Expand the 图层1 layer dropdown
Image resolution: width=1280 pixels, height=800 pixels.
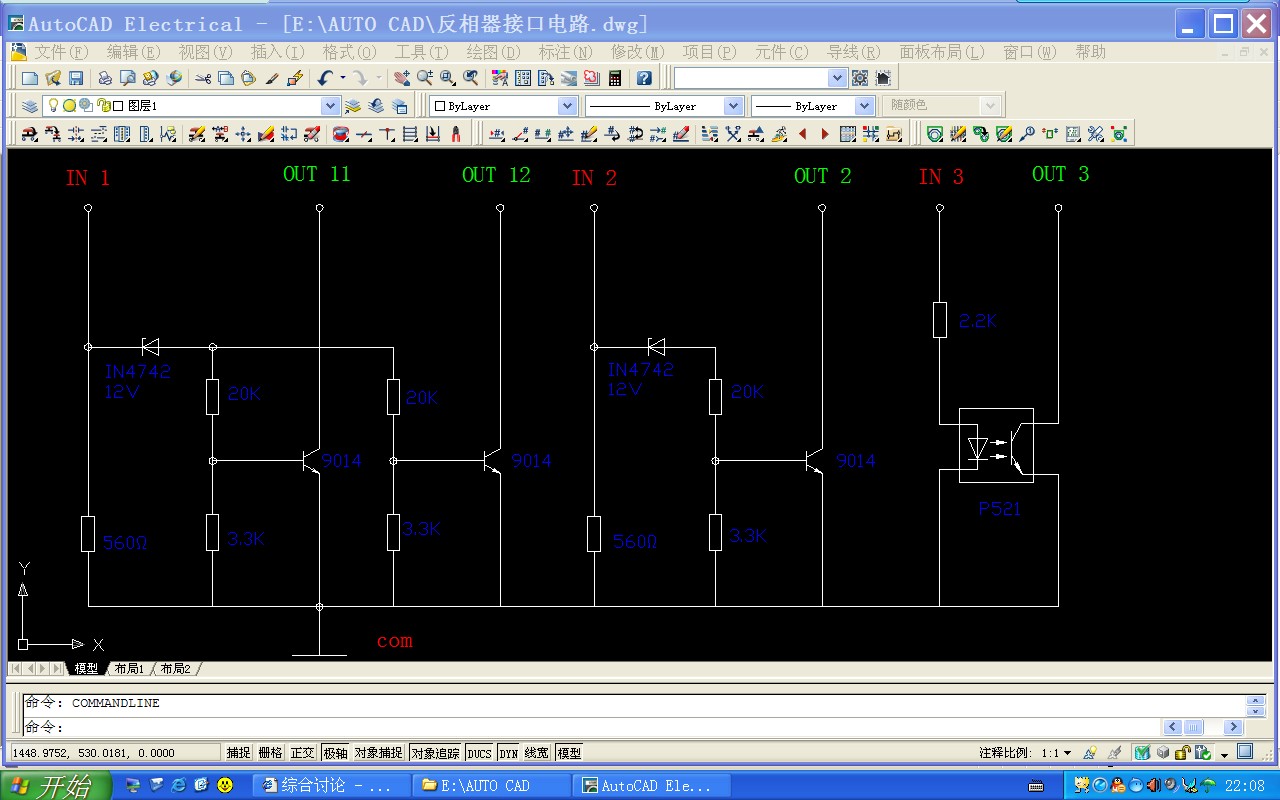[x=330, y=106]
